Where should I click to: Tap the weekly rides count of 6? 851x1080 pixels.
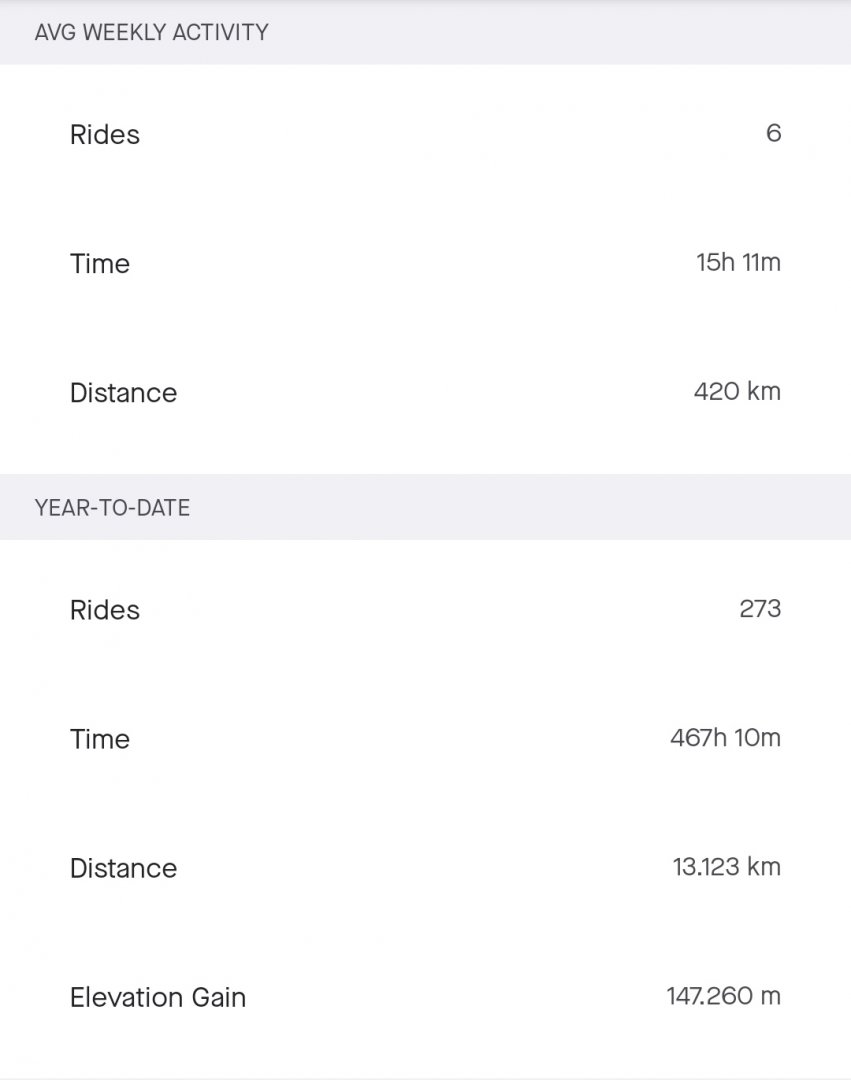[773, 133]
